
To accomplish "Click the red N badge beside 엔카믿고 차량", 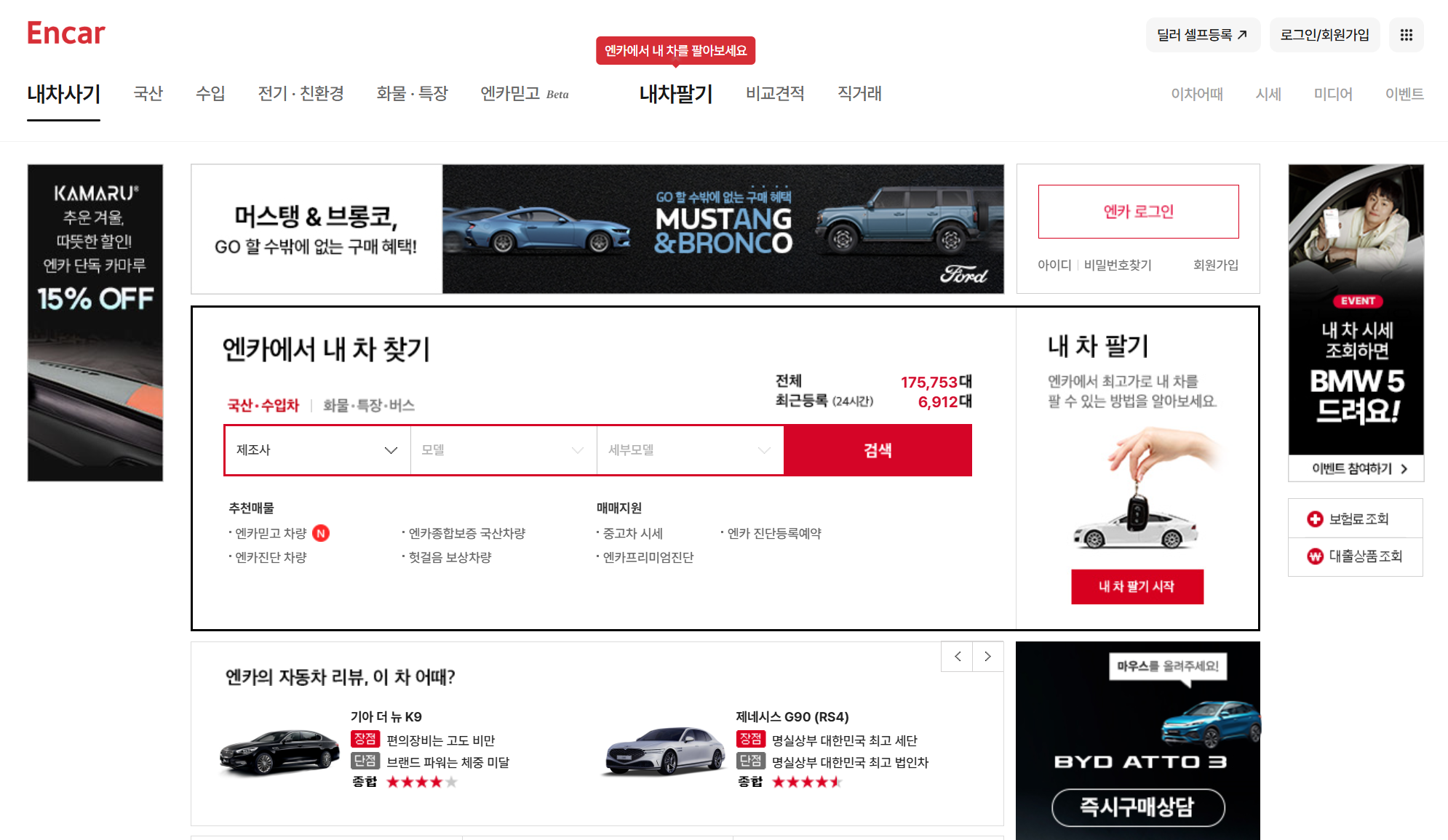I will pos(321,533).
